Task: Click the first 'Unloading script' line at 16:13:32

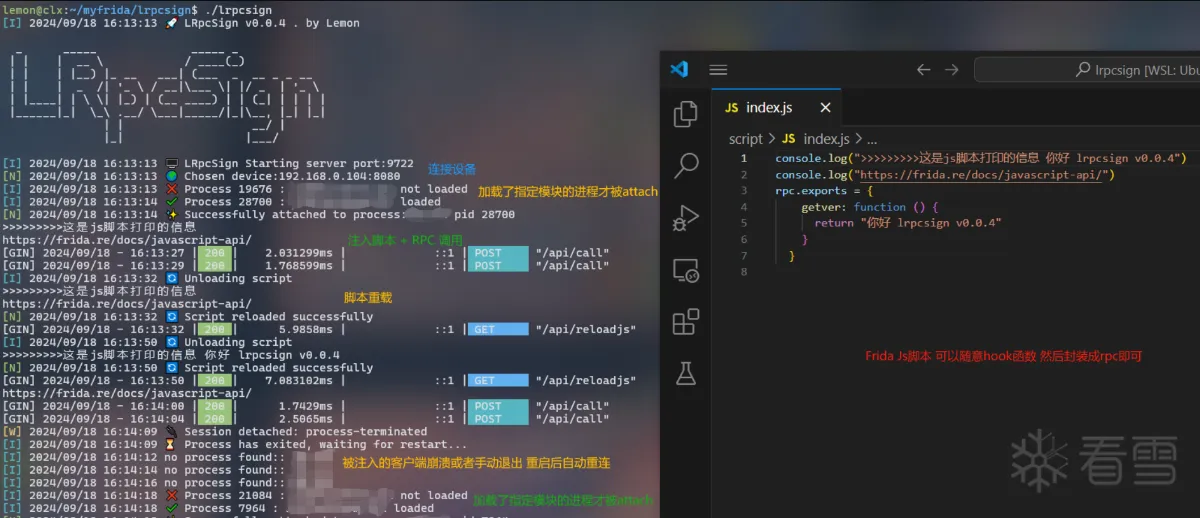Action: tap(147, 278)
